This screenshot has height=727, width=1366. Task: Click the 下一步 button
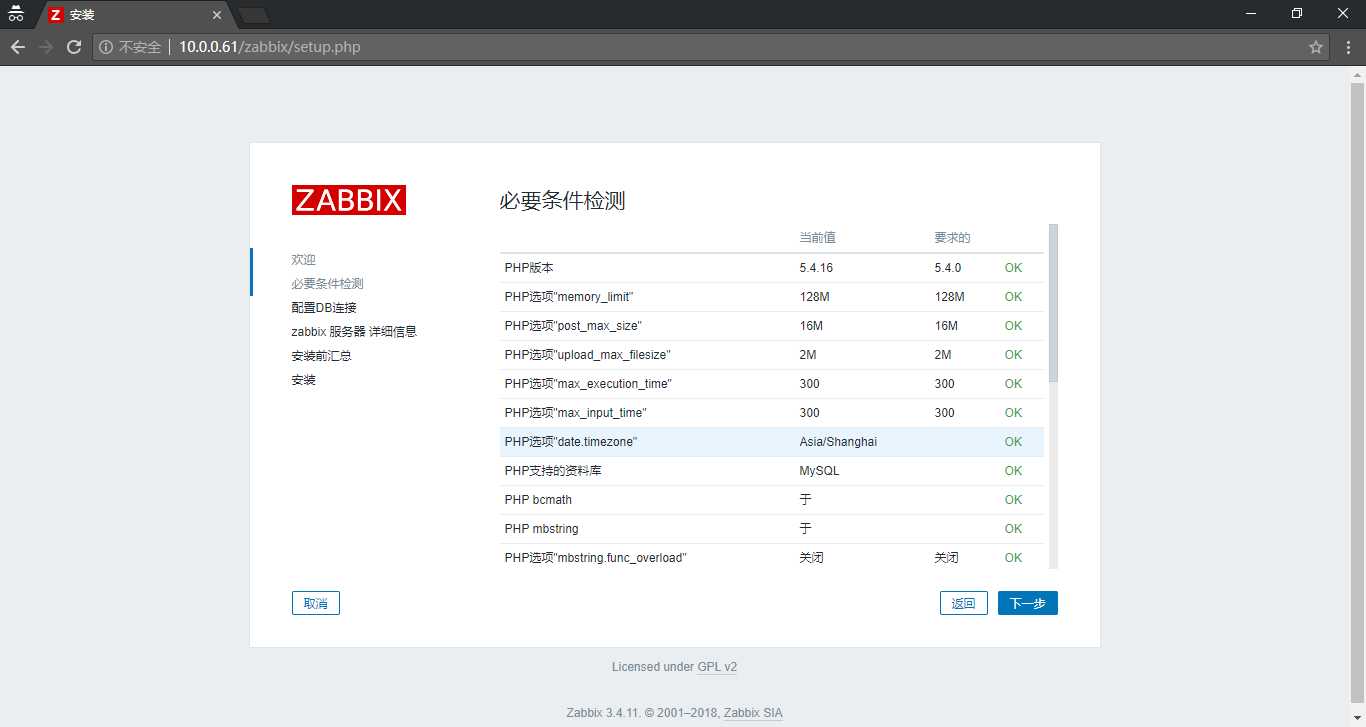[x=1028, y=603]
